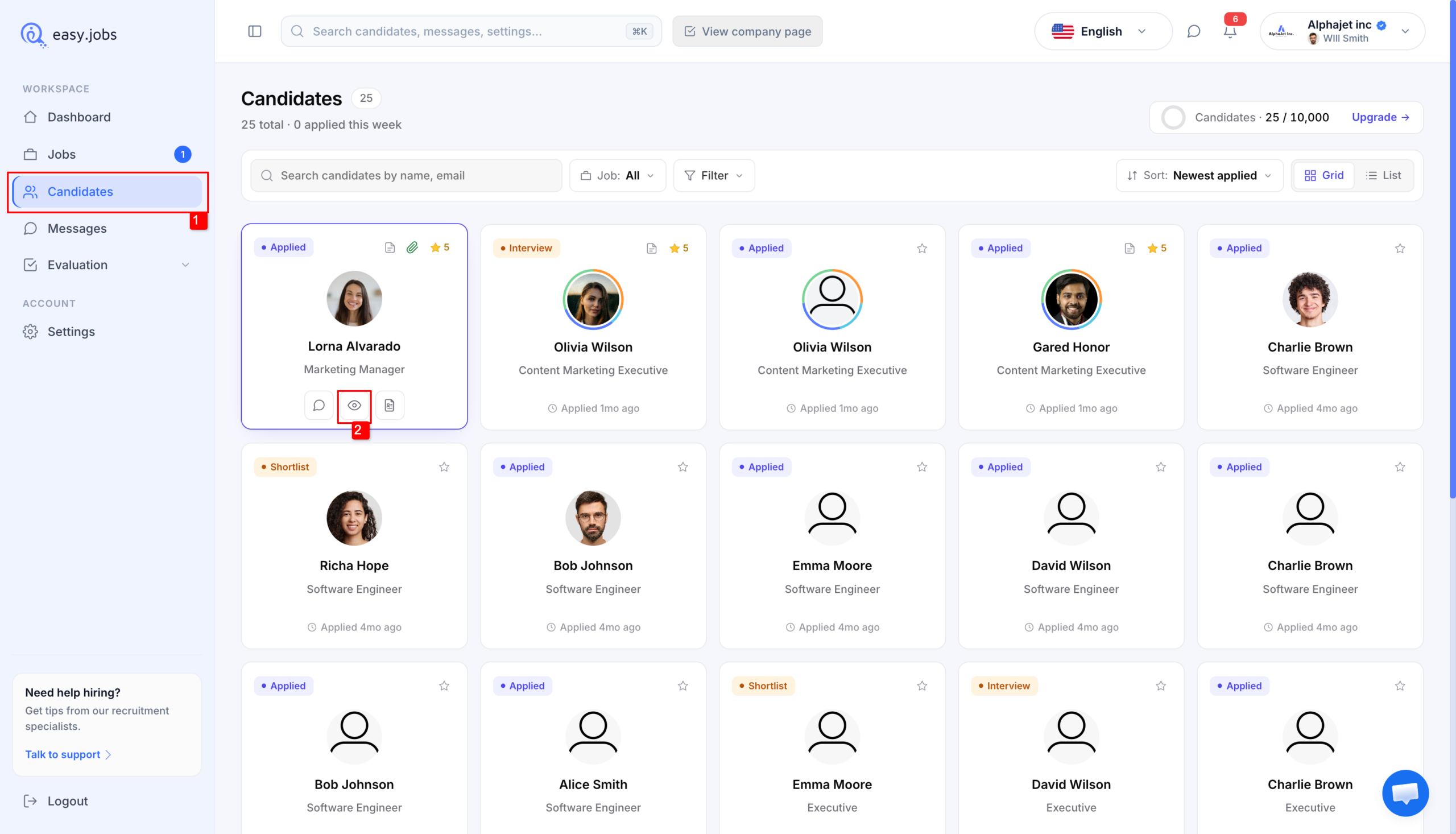The image size is (1456, 834).
Task: Focus global search candidates, messages, settings field
Action: pyautogui.click(x=470, y=31)
